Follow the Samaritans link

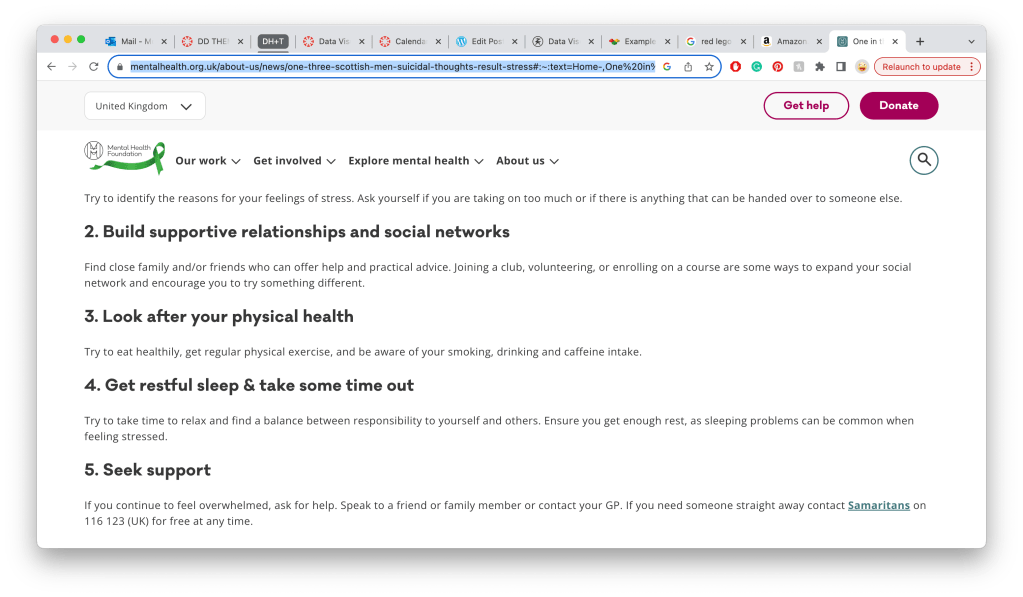coord(878,506)
